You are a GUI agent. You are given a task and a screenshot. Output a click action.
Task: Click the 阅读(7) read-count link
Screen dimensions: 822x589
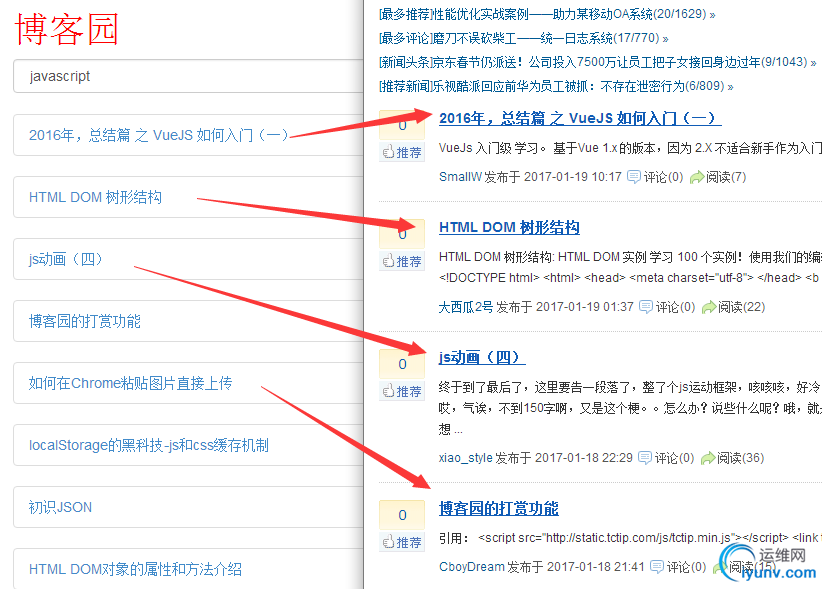point(718,177)
